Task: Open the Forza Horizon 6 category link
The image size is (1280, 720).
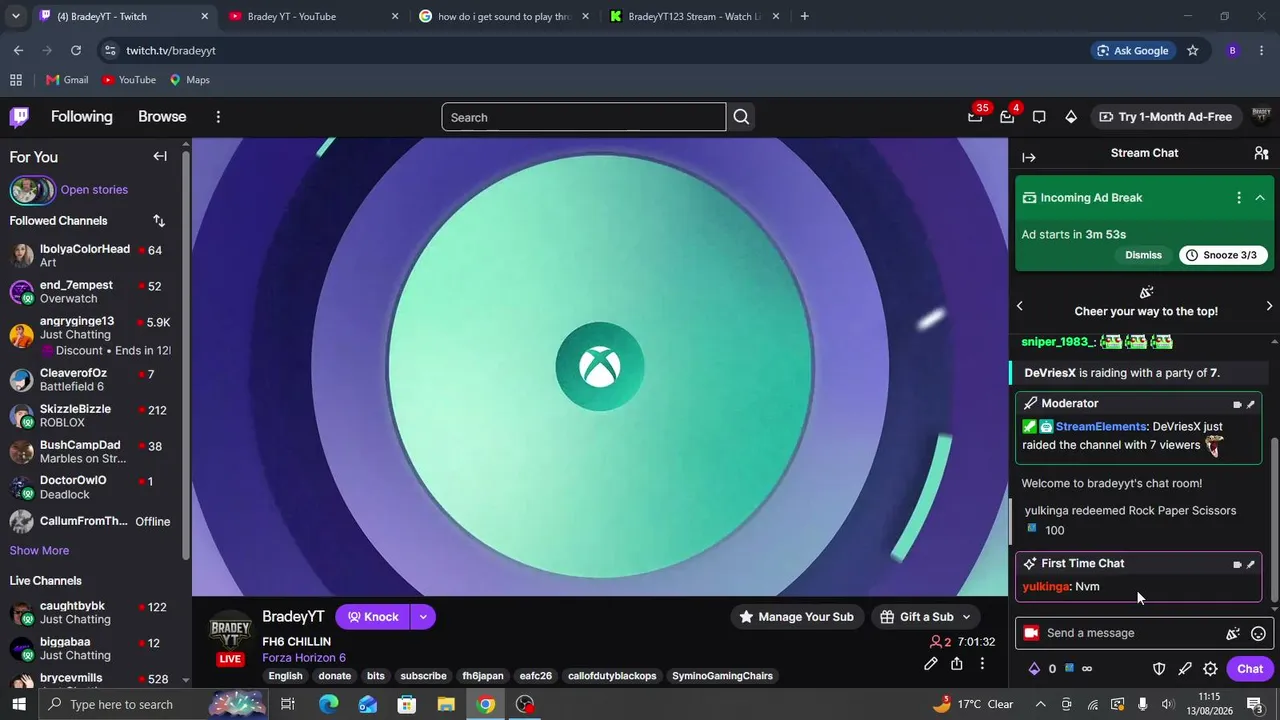Action: 304,658
